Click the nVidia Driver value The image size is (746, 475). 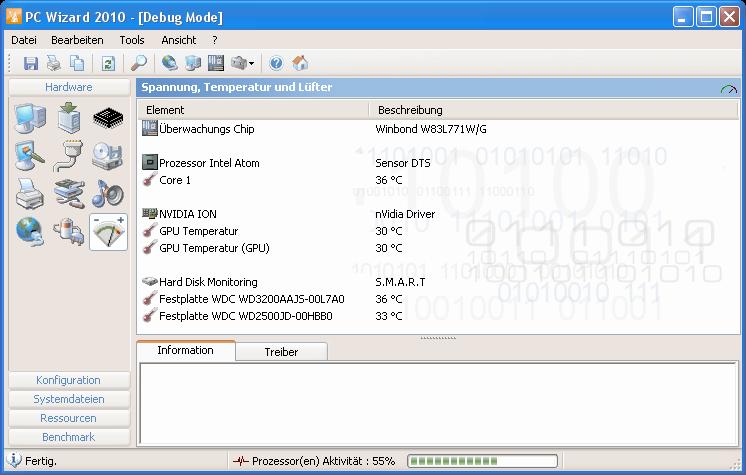click(x=405, y=214)
